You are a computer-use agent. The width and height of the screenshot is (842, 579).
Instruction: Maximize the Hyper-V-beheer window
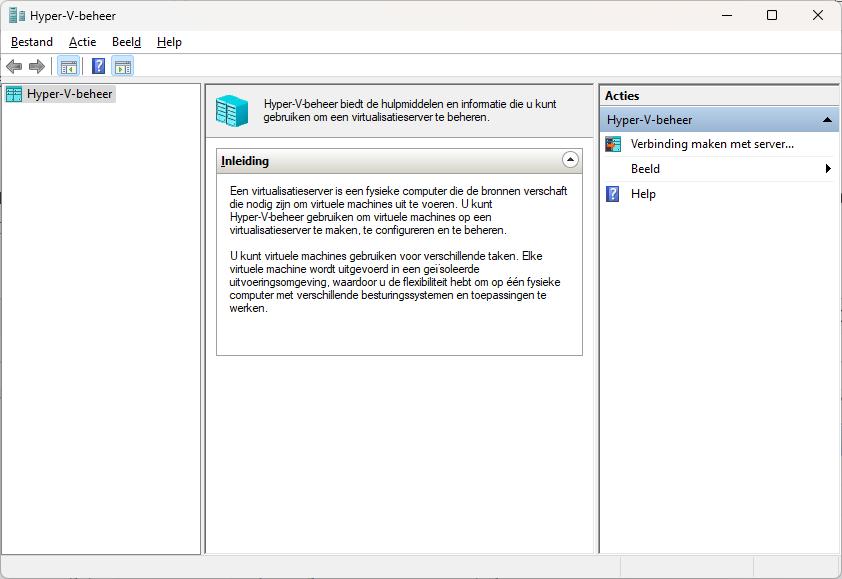(772, 15)
